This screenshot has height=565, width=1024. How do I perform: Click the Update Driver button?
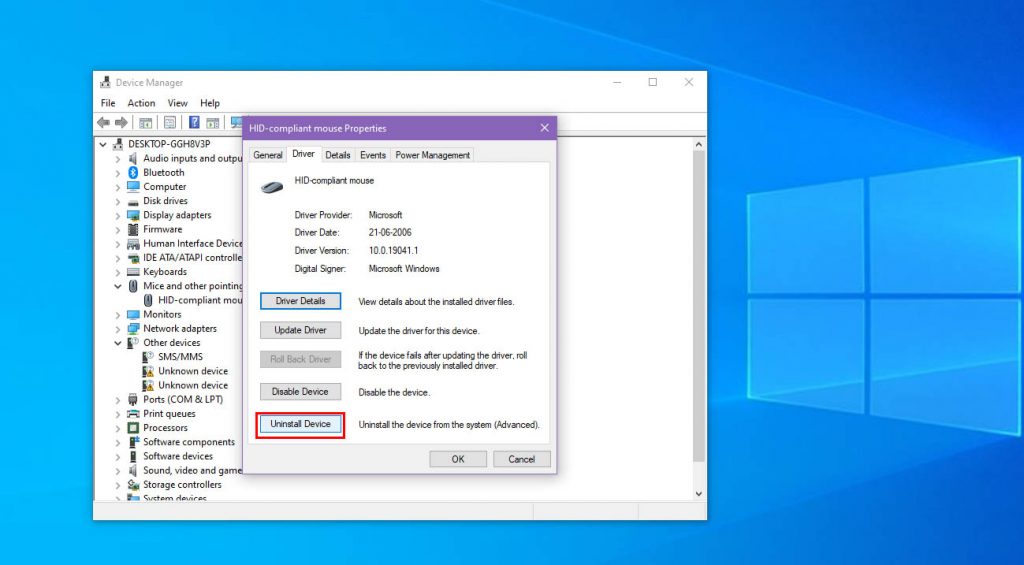click(x=300, y=331)
